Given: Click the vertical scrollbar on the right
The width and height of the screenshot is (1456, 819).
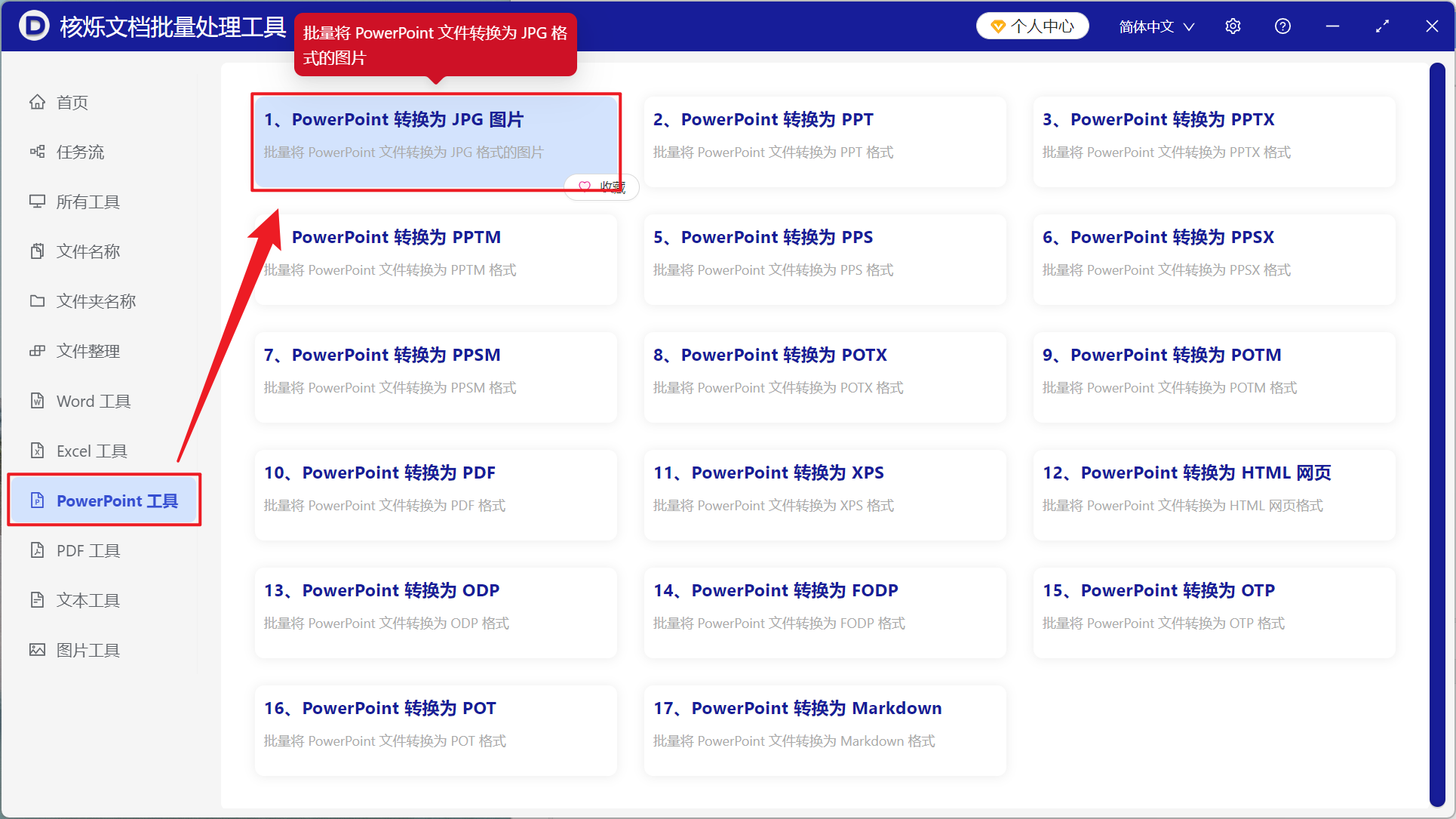Looking at the screenshot, I should 1437,435.
